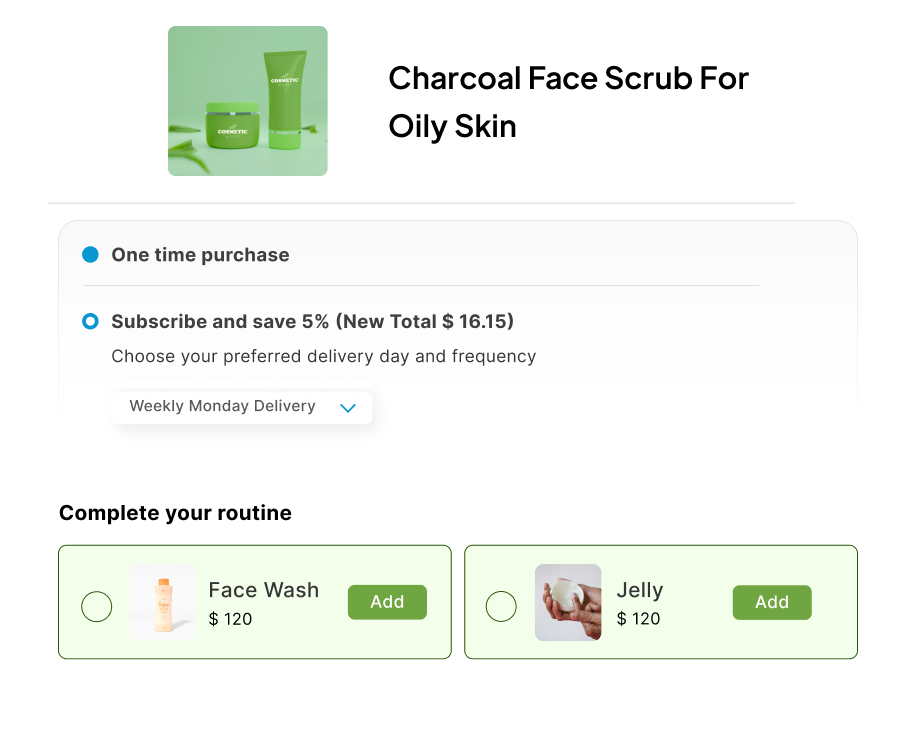The height and width of the screenshot is (729, 924).
Task: Click the Face Wash $ 120 price
Action: (230, 619)
